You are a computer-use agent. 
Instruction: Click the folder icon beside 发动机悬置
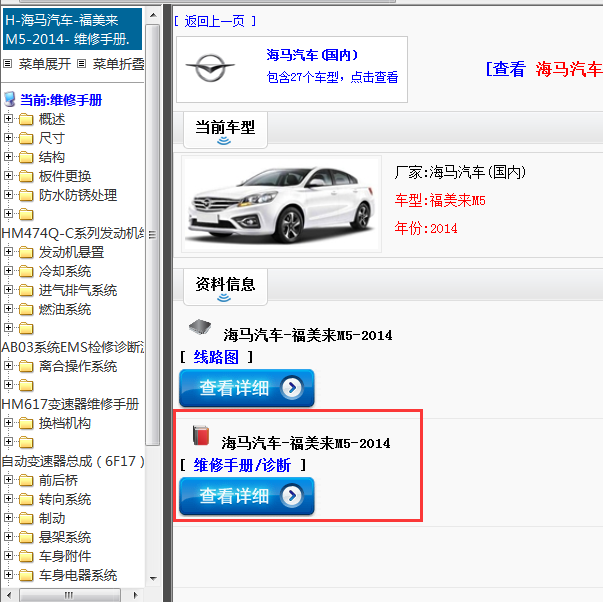click(26, 252)
